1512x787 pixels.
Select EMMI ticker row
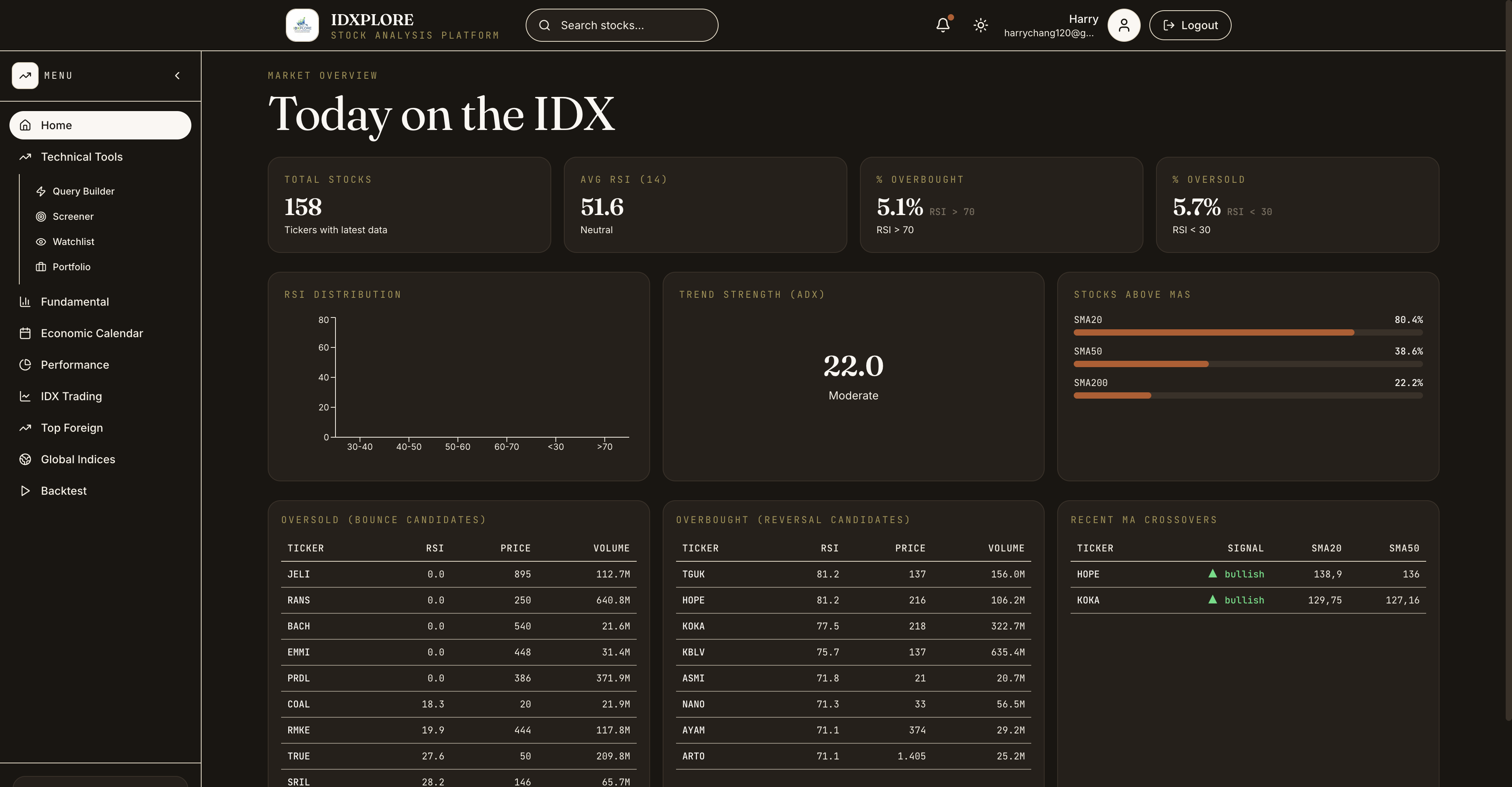coord(458,653)
